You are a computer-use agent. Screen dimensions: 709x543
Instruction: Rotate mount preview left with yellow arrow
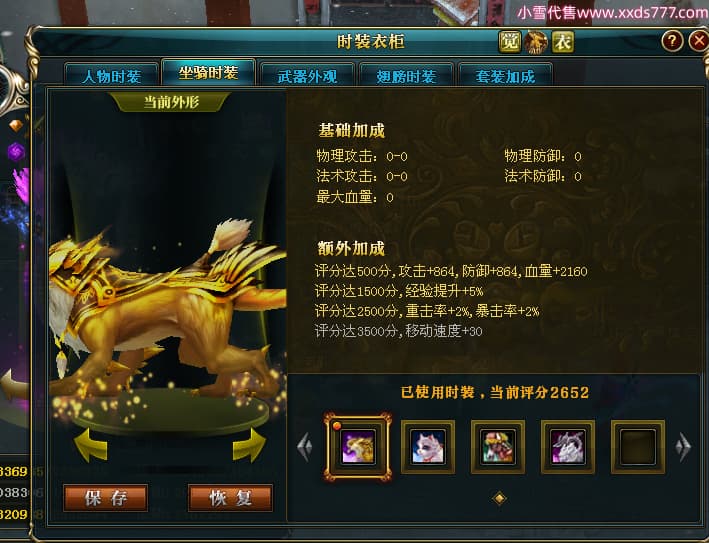point(91,445)
